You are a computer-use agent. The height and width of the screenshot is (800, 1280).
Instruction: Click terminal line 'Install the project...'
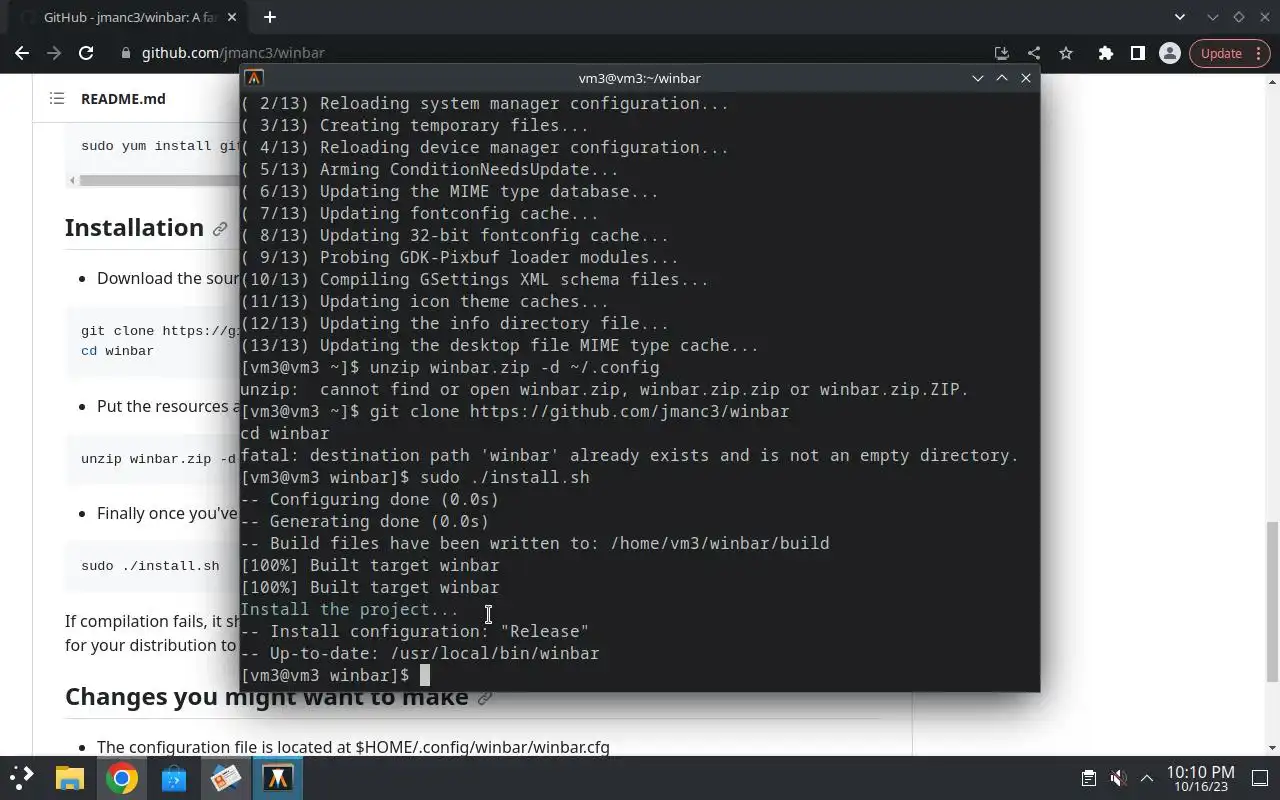[350, 609]
